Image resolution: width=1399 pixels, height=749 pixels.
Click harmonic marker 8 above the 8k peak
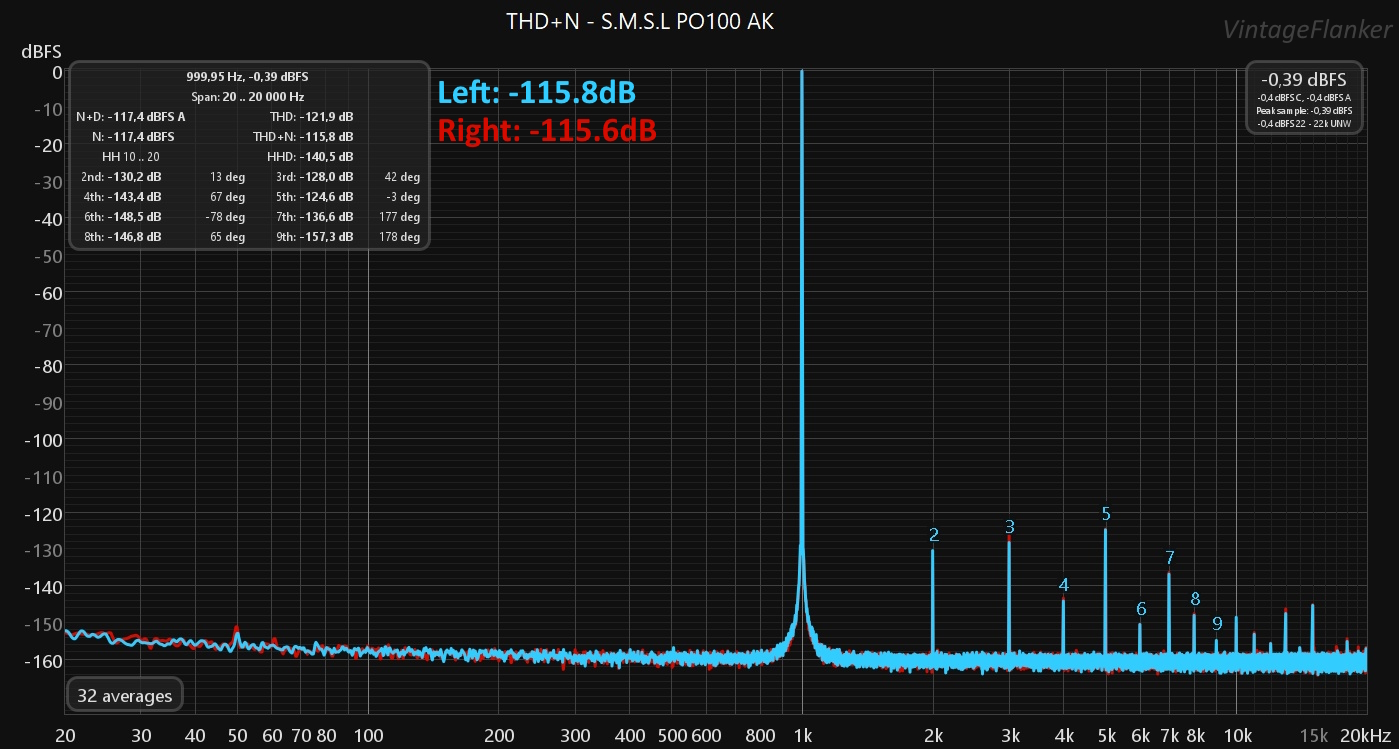click(x=1195, y=600)
